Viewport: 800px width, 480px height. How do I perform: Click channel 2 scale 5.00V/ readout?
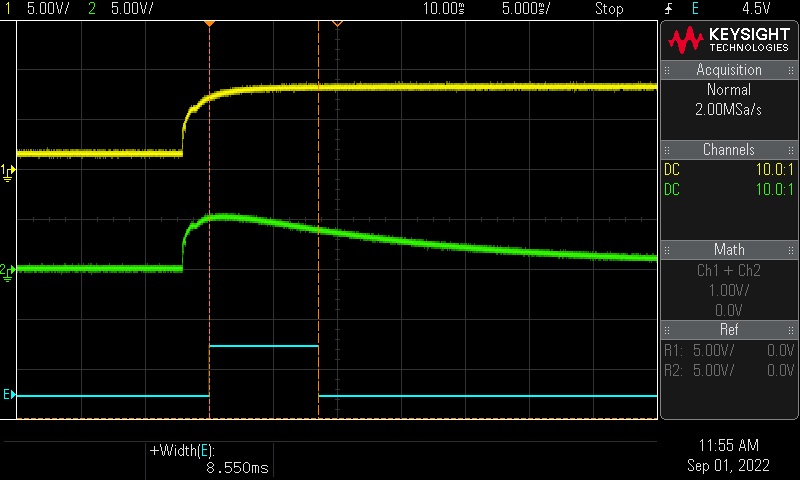click(132, 8)
